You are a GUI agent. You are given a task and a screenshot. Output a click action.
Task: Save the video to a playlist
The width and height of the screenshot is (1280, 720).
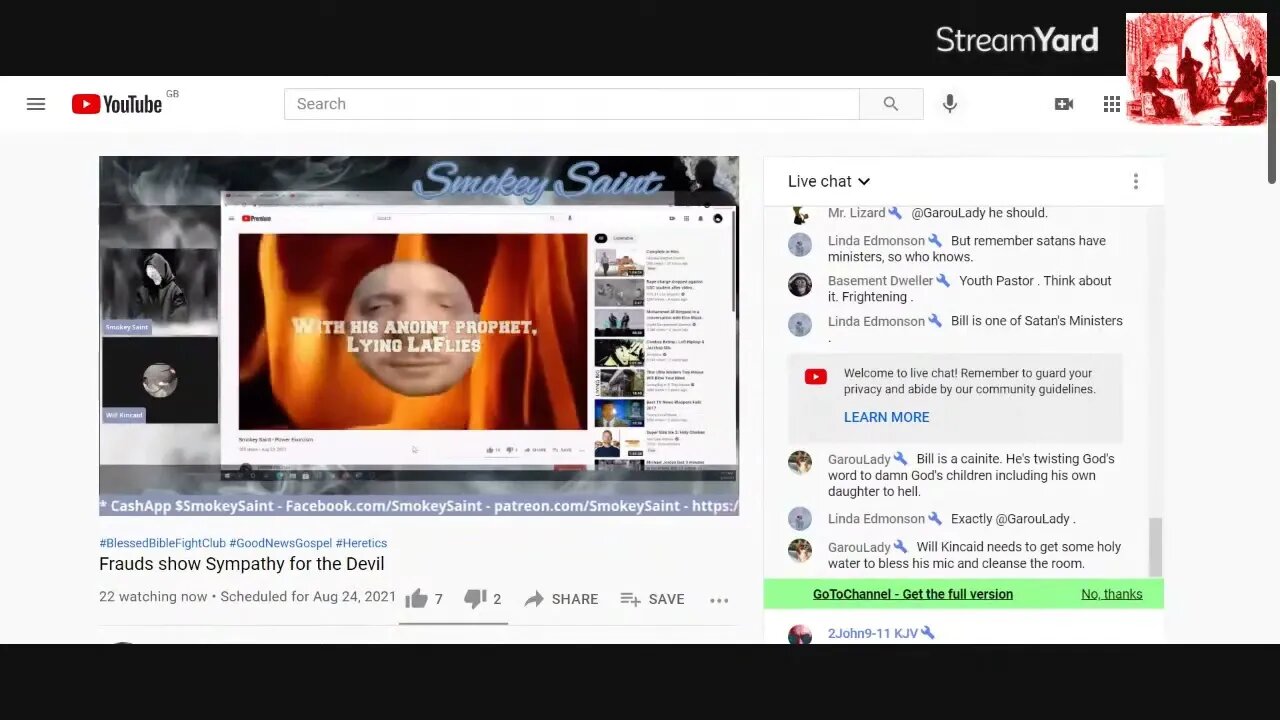pyautogui.click(x=652, y=599)
